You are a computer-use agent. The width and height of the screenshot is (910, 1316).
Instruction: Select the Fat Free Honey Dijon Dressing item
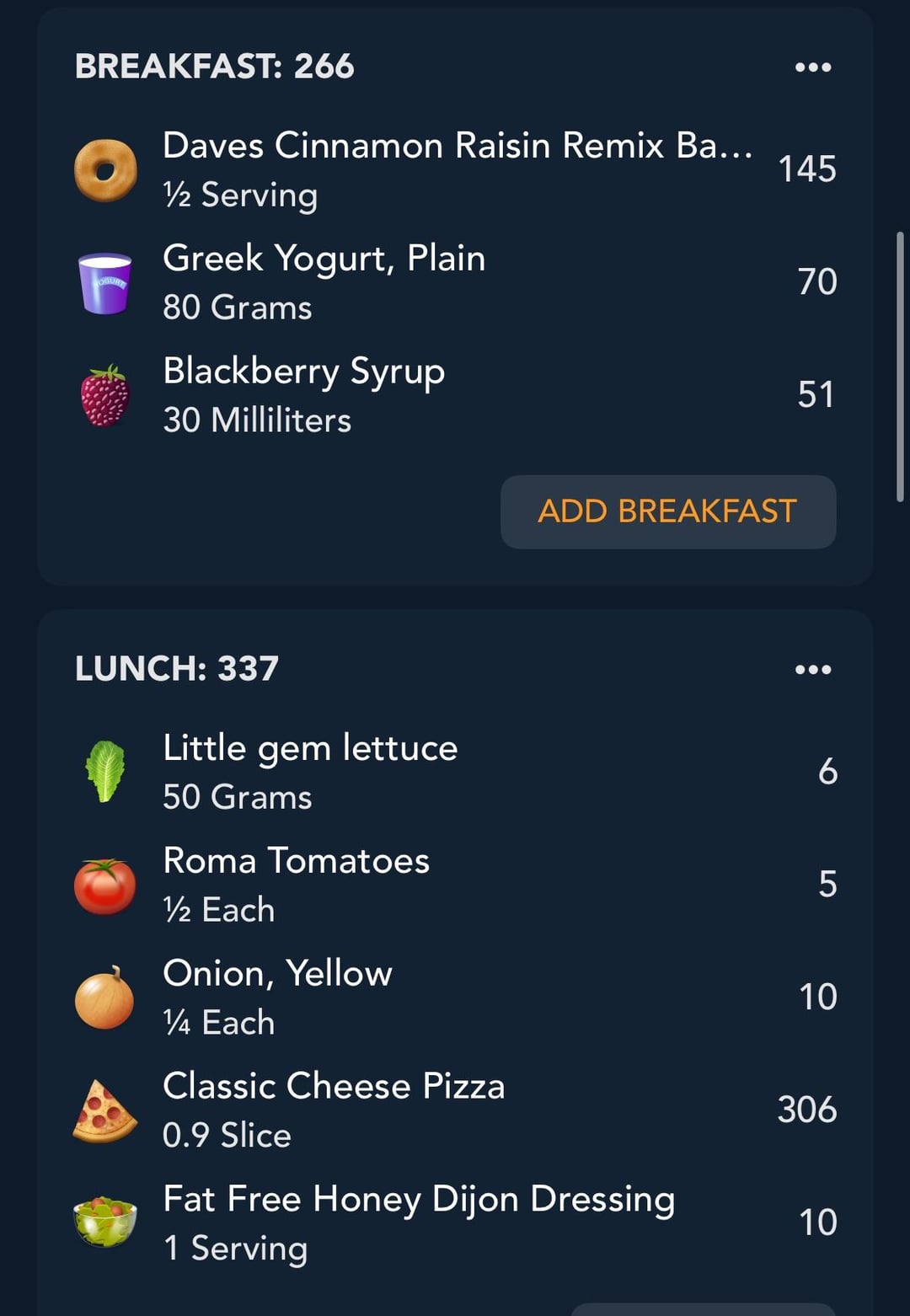(x=455, y=1222)
